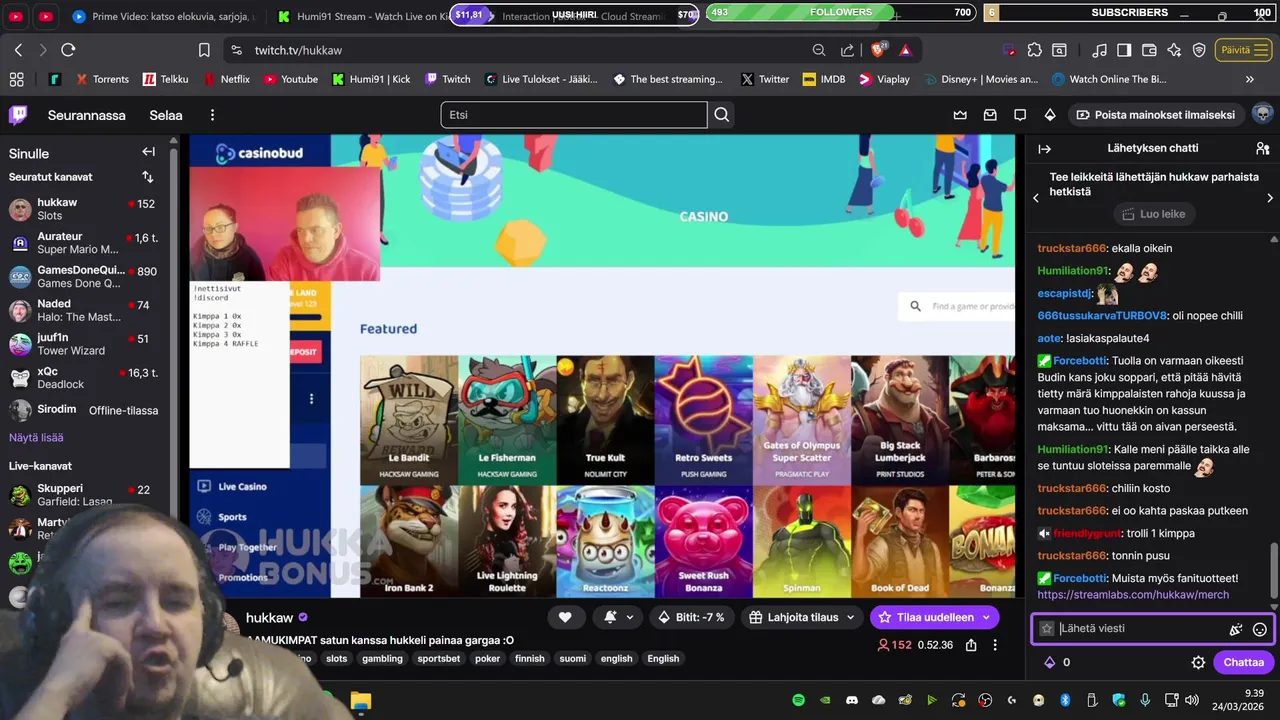Click the volume speaker tray icon
The width and height of the screenshot is (1280, 720).
point(1191,700)
